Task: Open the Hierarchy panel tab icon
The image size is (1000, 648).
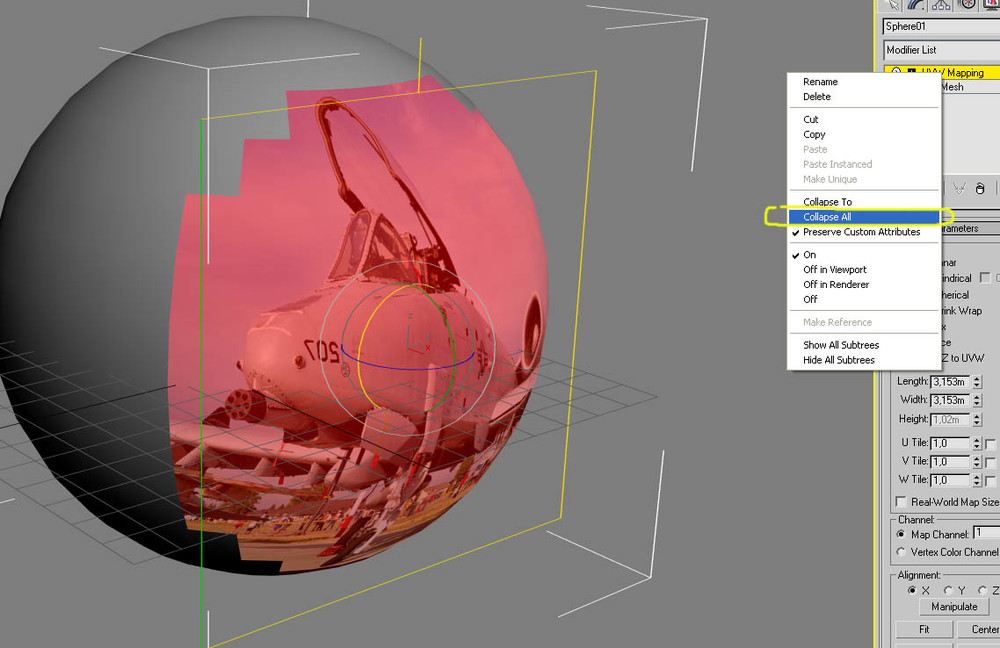Action: click(941, 4)
